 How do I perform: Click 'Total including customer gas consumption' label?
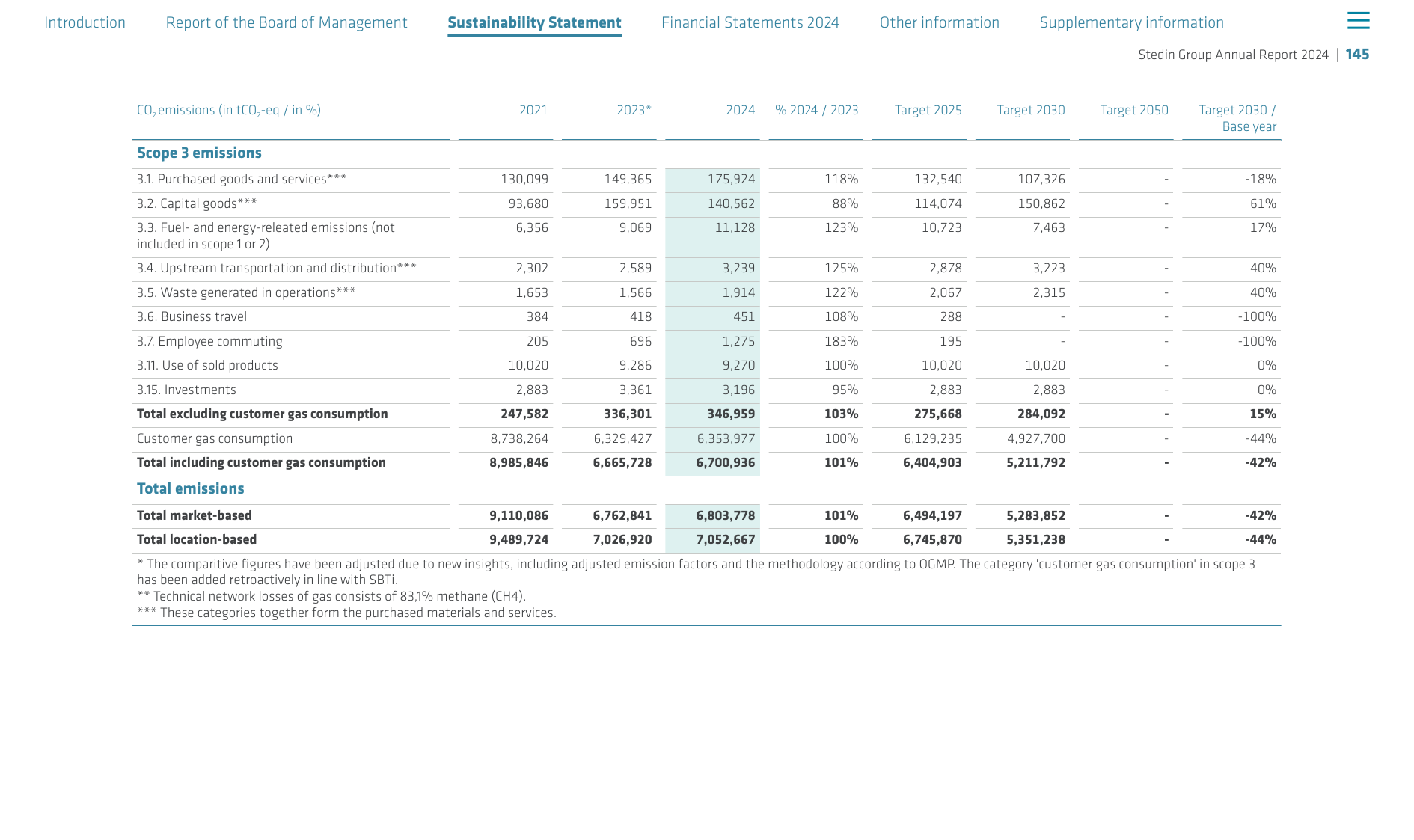pos(261,462)
